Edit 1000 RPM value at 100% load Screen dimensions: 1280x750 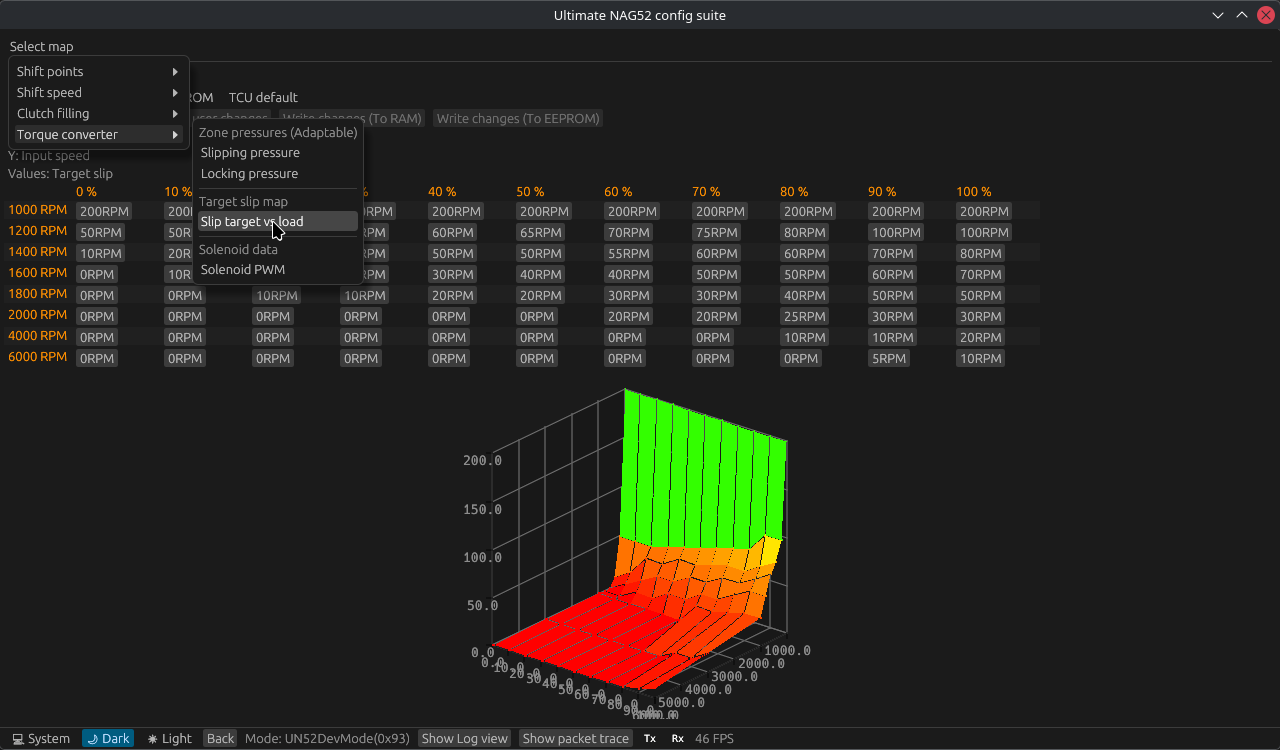983,212
